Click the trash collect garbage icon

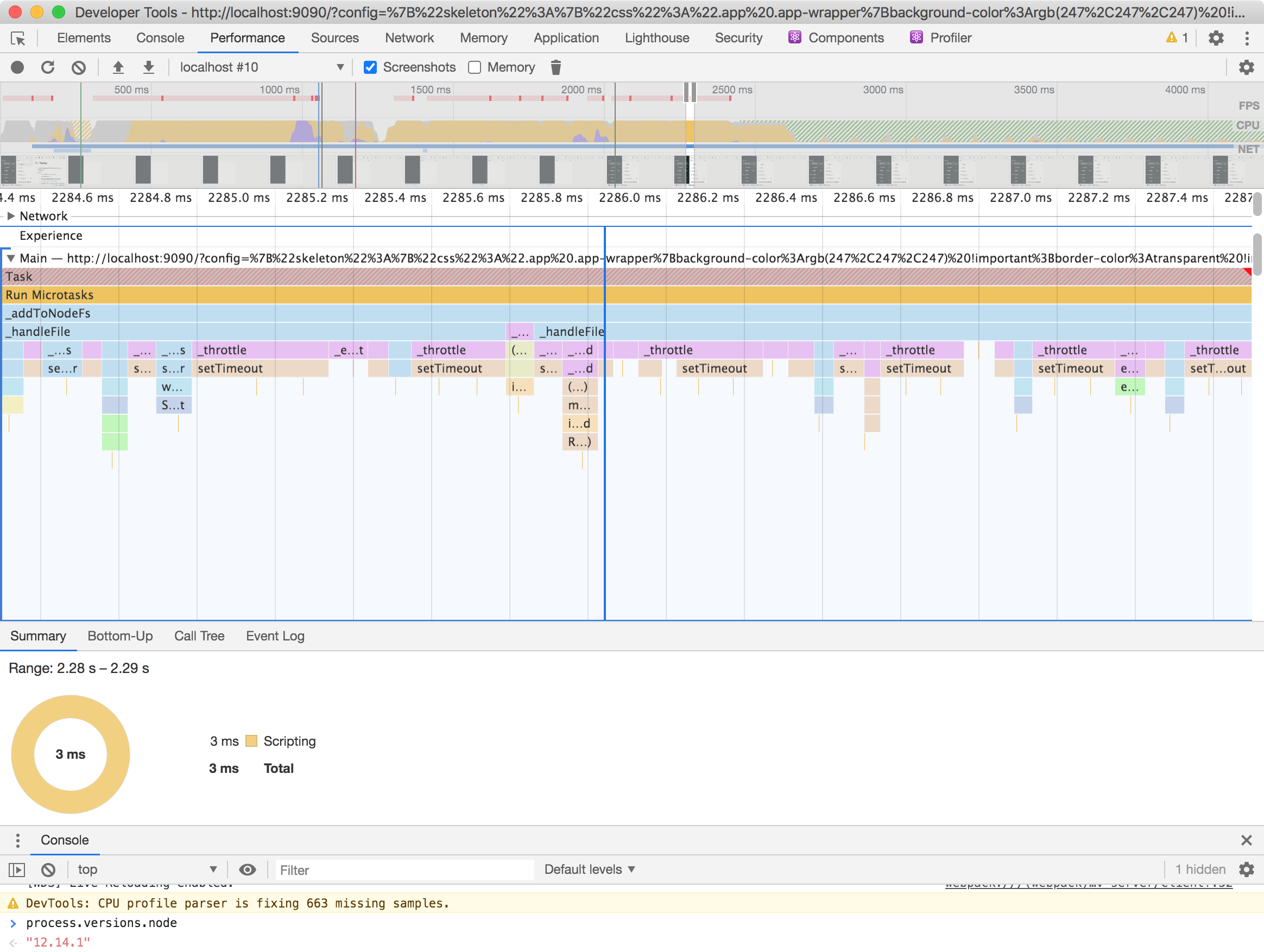coord(555,67)
